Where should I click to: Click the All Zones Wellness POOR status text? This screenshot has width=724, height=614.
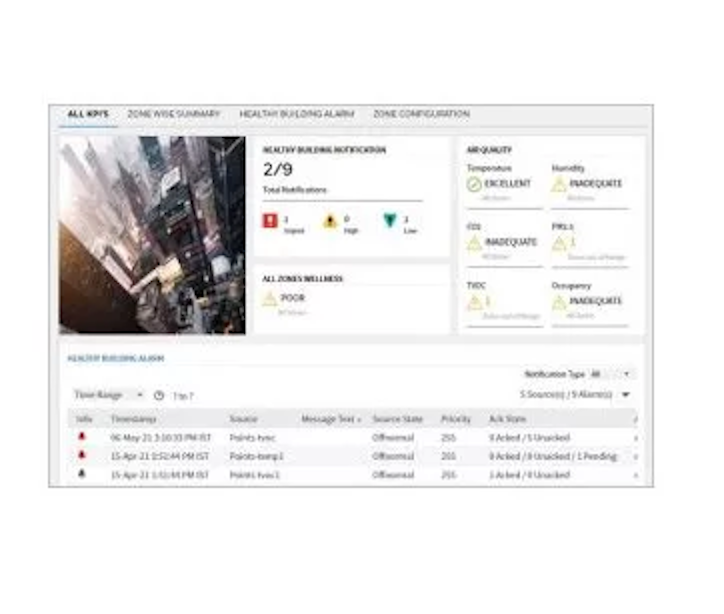coord(293,298)
